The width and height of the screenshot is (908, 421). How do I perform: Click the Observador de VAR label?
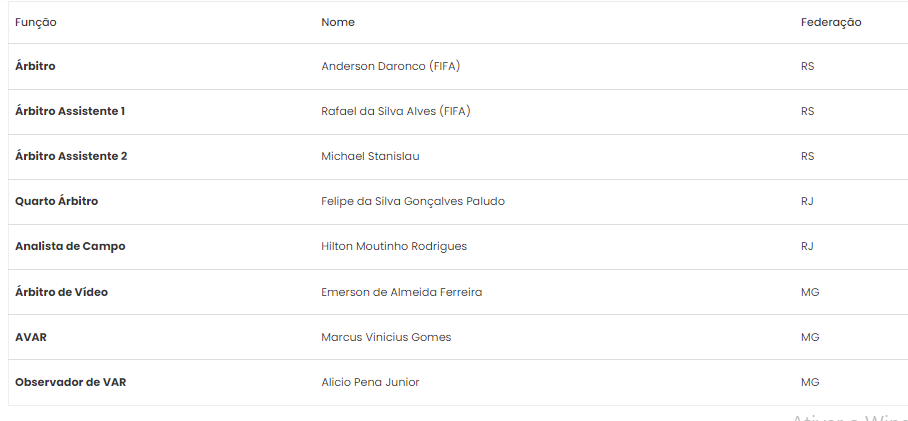click(x=71, y=382)
